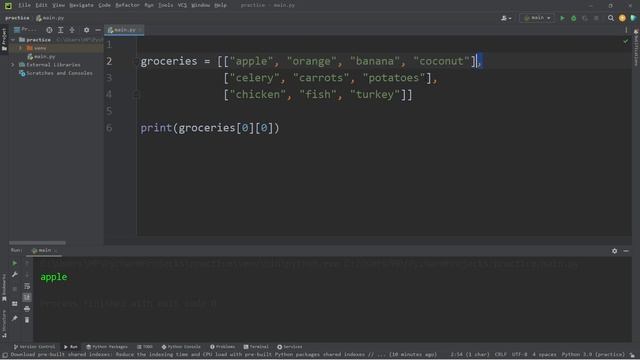
Task: Open Terminal tool window
Action: [x=256, y=347]
